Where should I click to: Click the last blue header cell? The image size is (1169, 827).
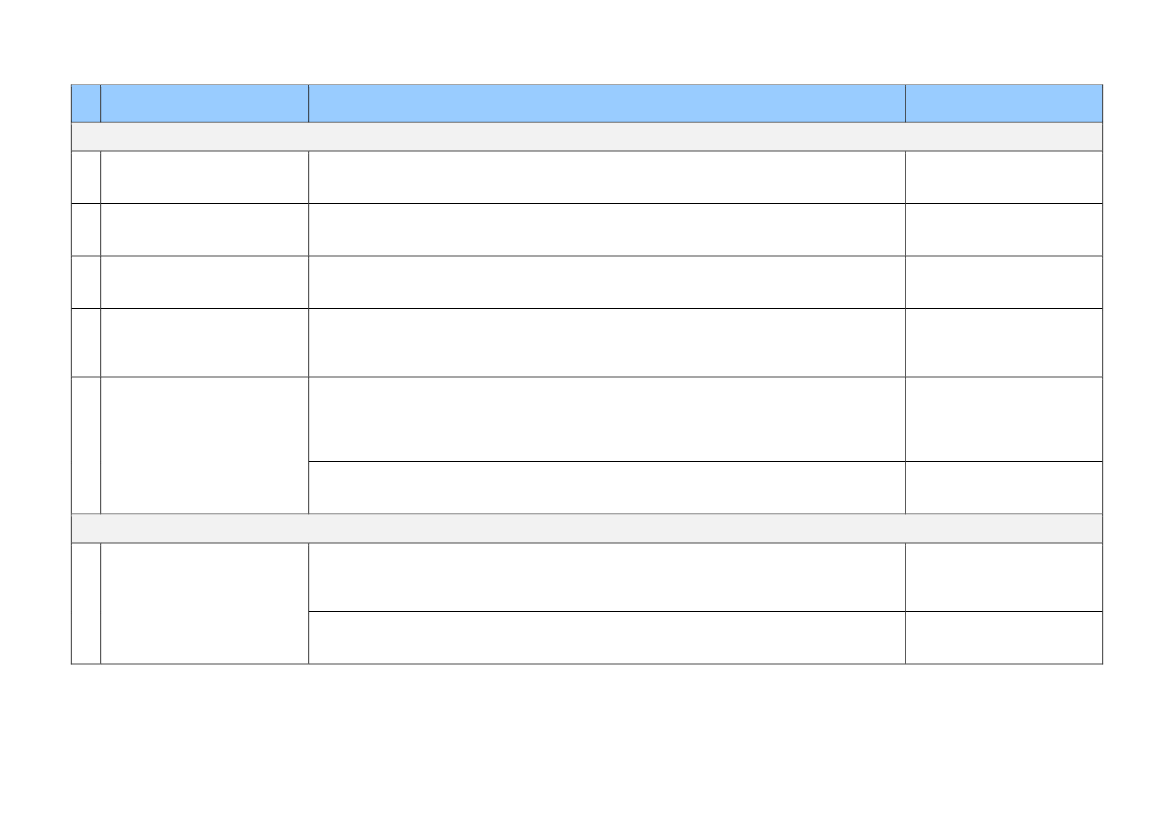pyautogui.click(x=1003, y=104)
